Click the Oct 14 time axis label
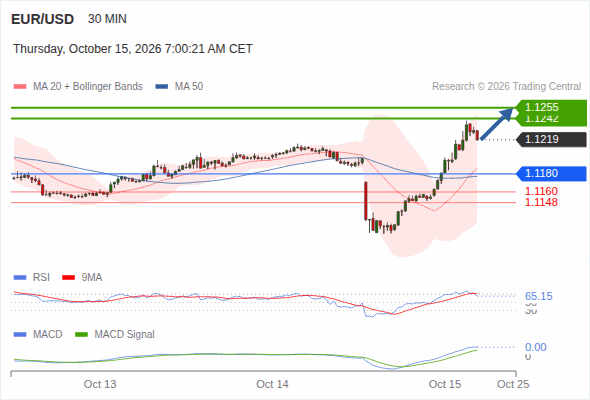The width and height of the screenshot is (590, 400). (272, 384)
